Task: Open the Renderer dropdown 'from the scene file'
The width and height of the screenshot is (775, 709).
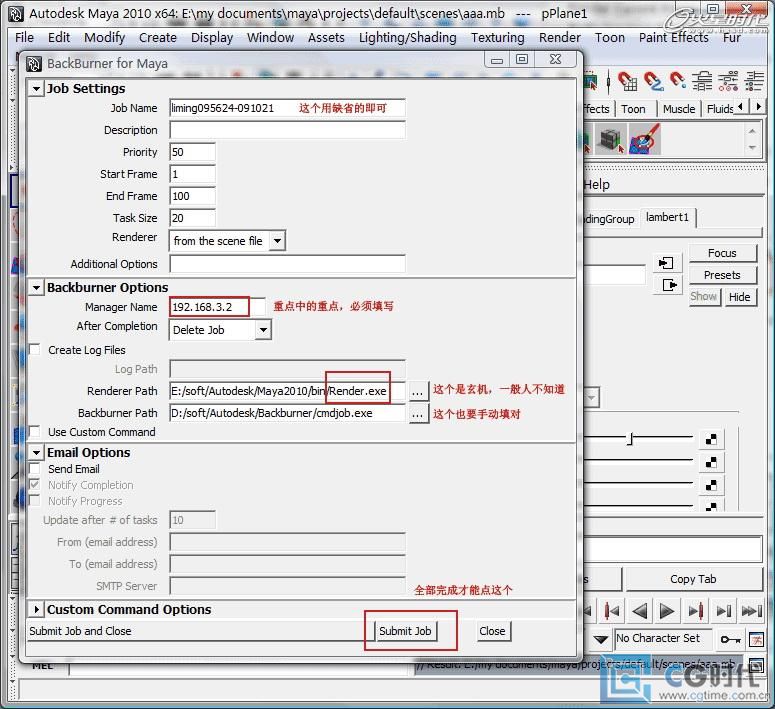Action: 227,241
